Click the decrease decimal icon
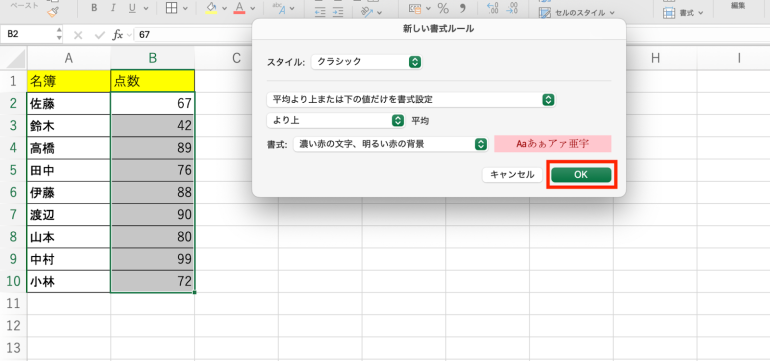This screenshot has height=361, width=770. pyautogui.click(x=512, y=8)
